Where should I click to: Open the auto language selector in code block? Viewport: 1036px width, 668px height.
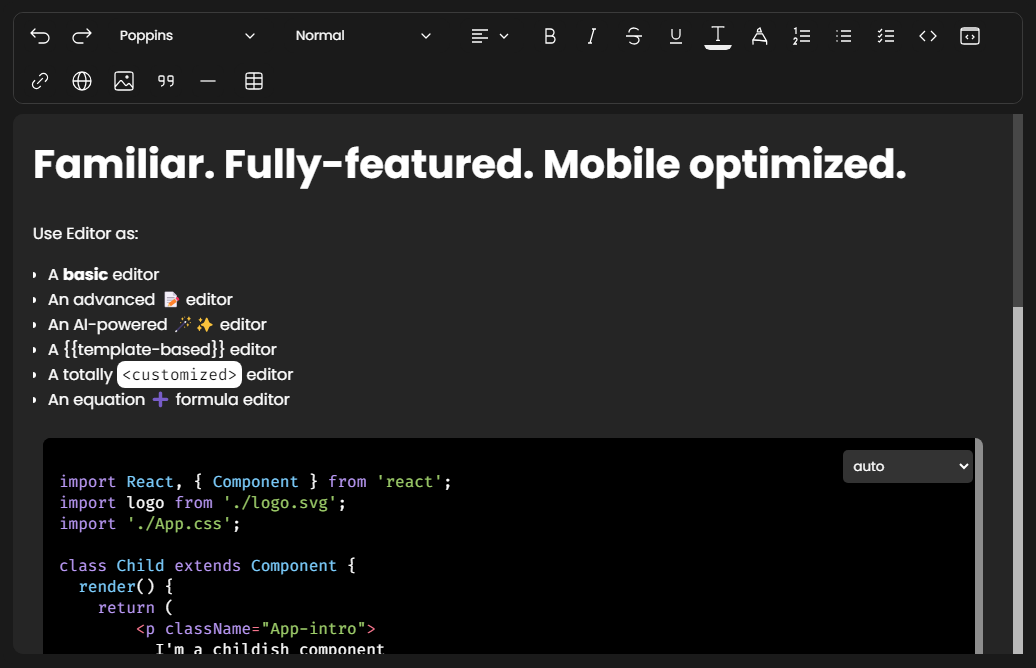(x=907, y=466)
